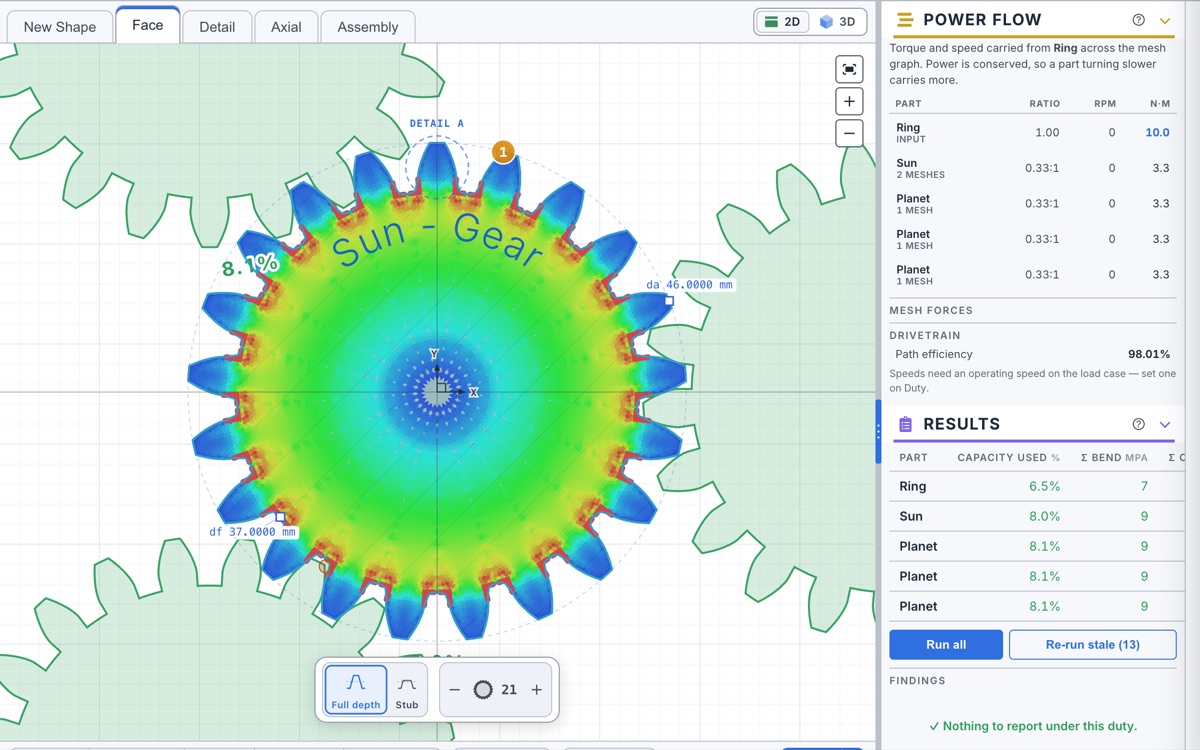Screen dimensions: 1200x750
Task: Click the RPM column header
Action: 1104,103
